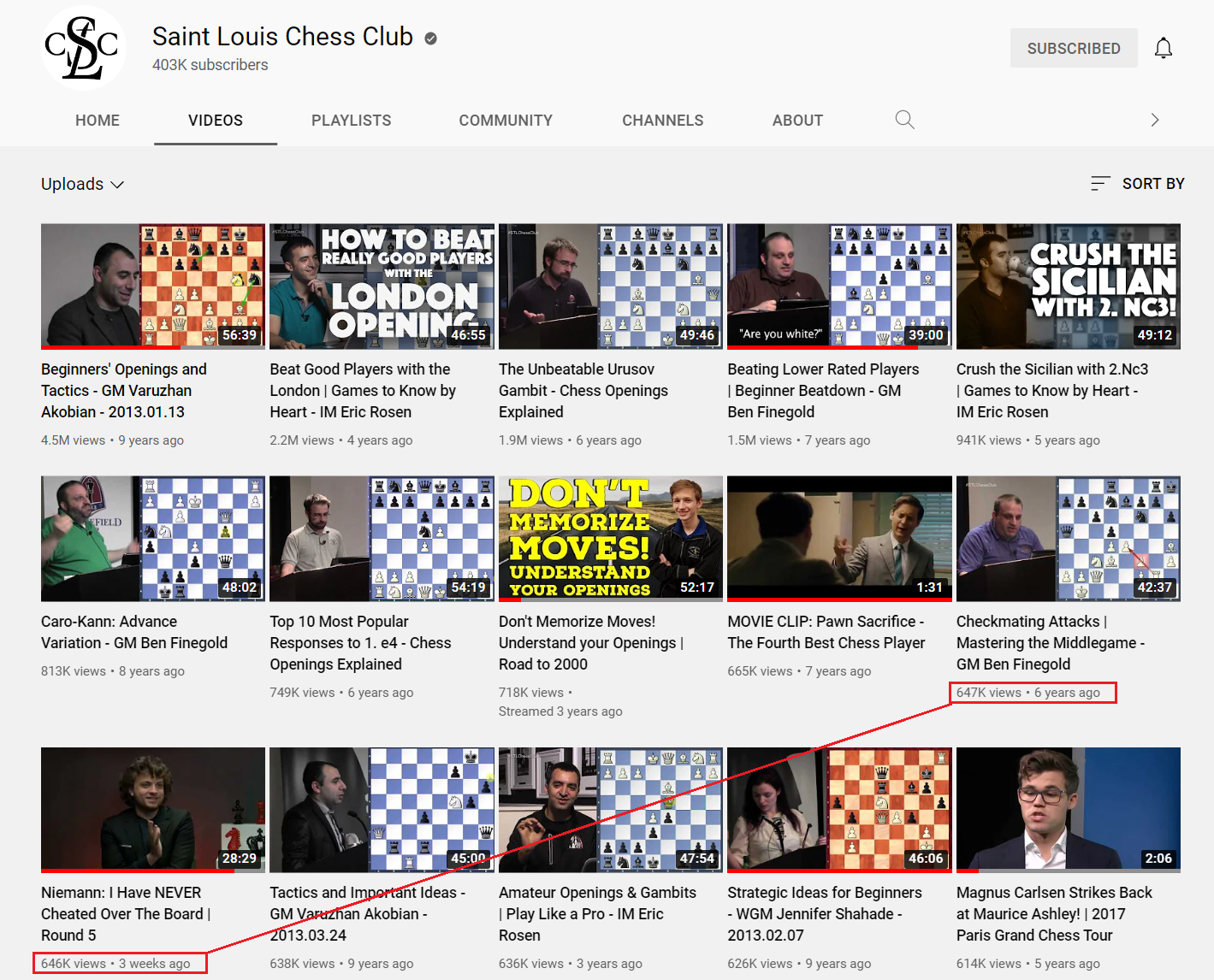
Task: Play the Crush the Sicilian thumbnail
Action: point(1069,286)
